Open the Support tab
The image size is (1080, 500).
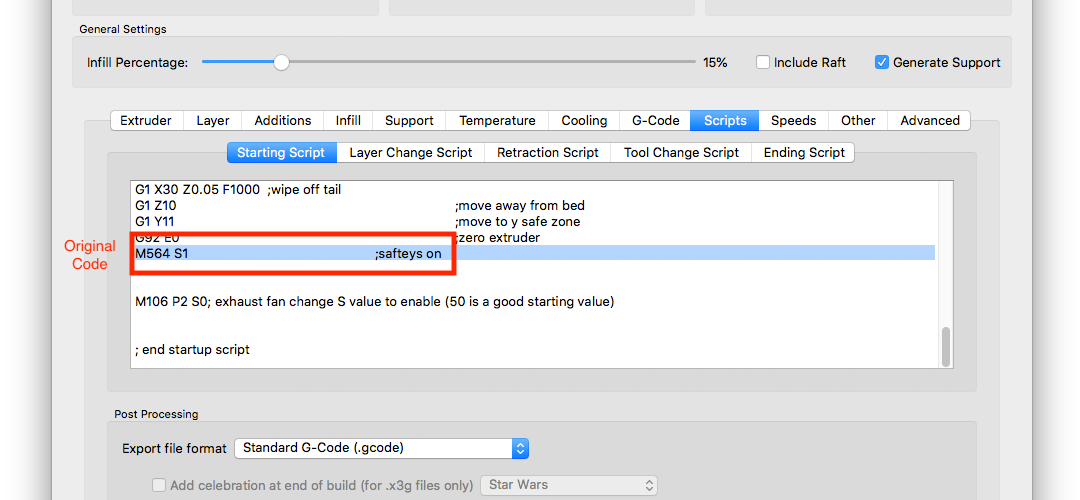coord(409,120)
